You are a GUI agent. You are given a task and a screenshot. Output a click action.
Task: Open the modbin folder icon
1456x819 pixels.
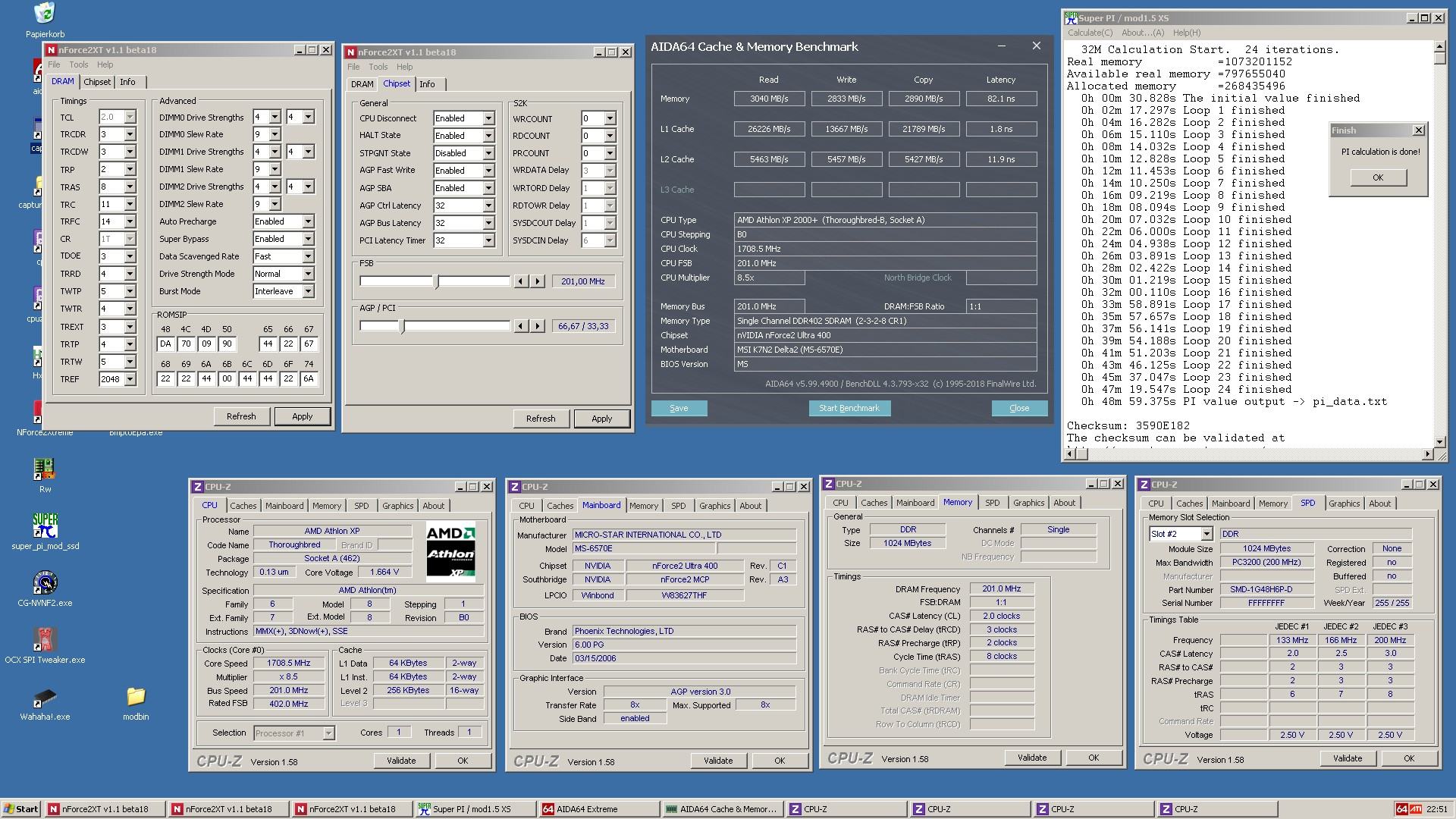(x=136, y=702)
